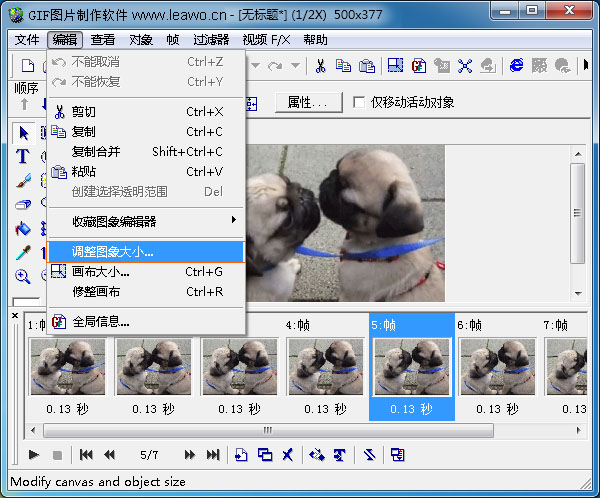The height and width of the screenshot is (498, 600).
Task: Choose 调整图象大小... from the edit menu
Action: point(146,252)
